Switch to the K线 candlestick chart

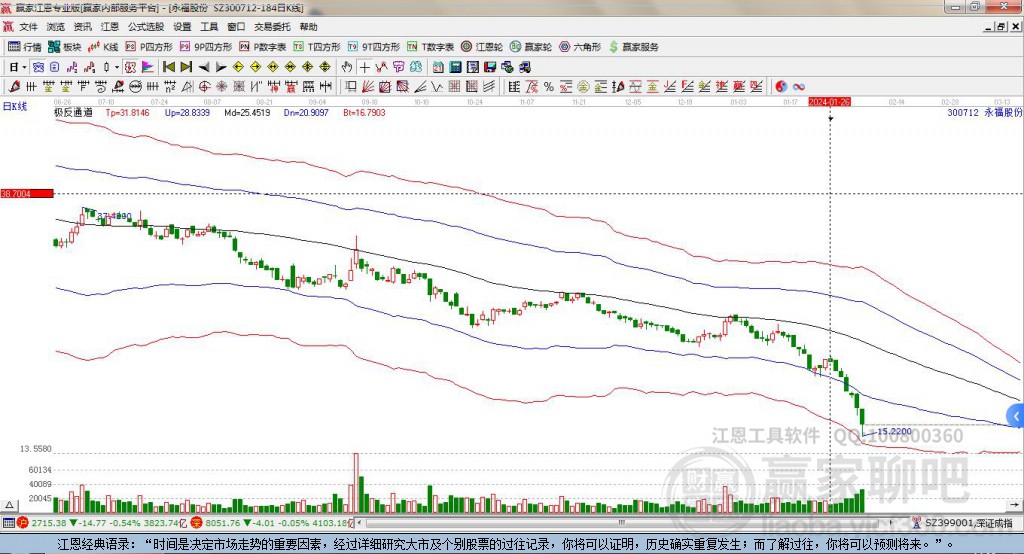[x=103, y=47]
